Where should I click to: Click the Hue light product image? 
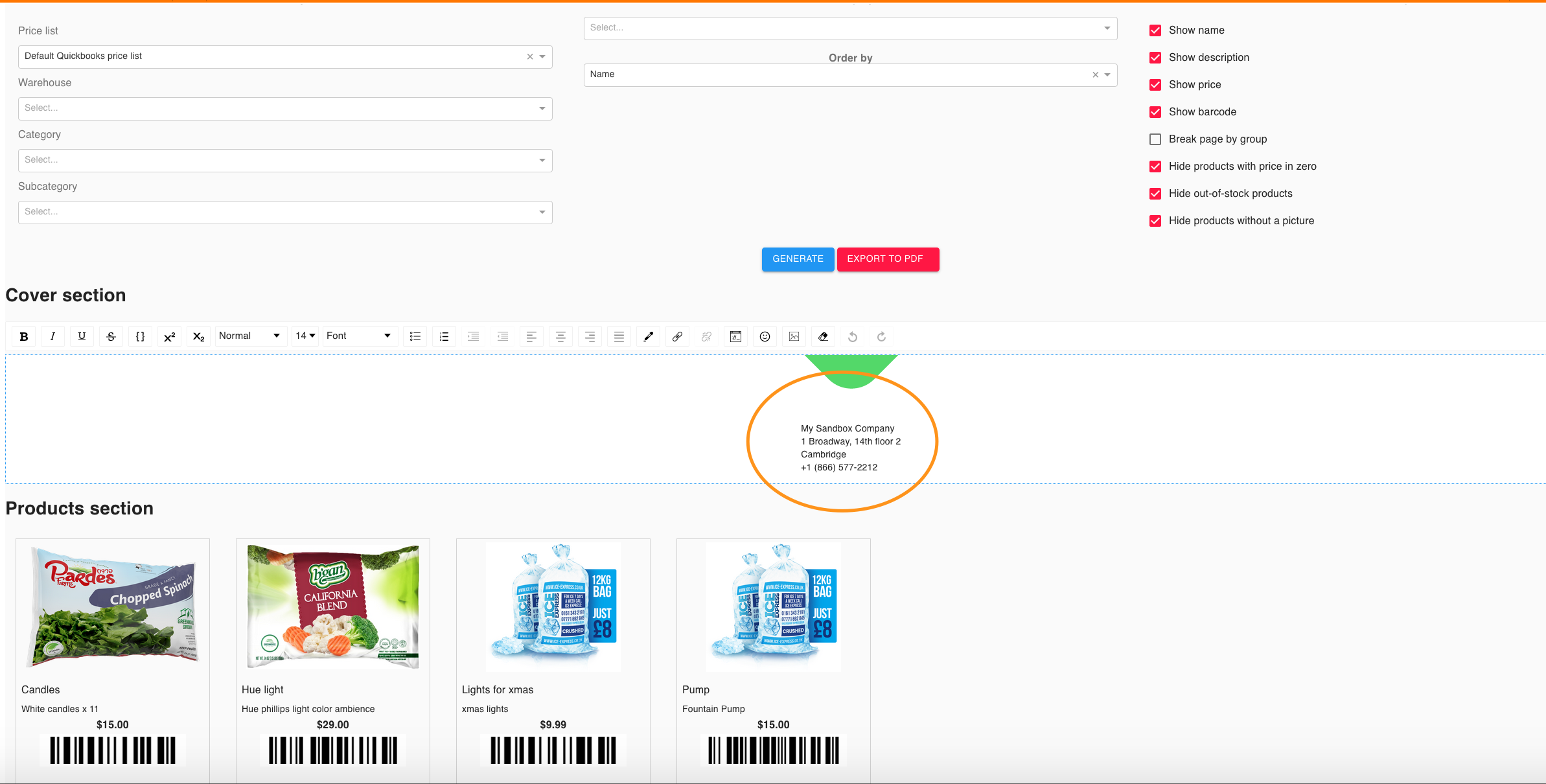click(333, 606)
